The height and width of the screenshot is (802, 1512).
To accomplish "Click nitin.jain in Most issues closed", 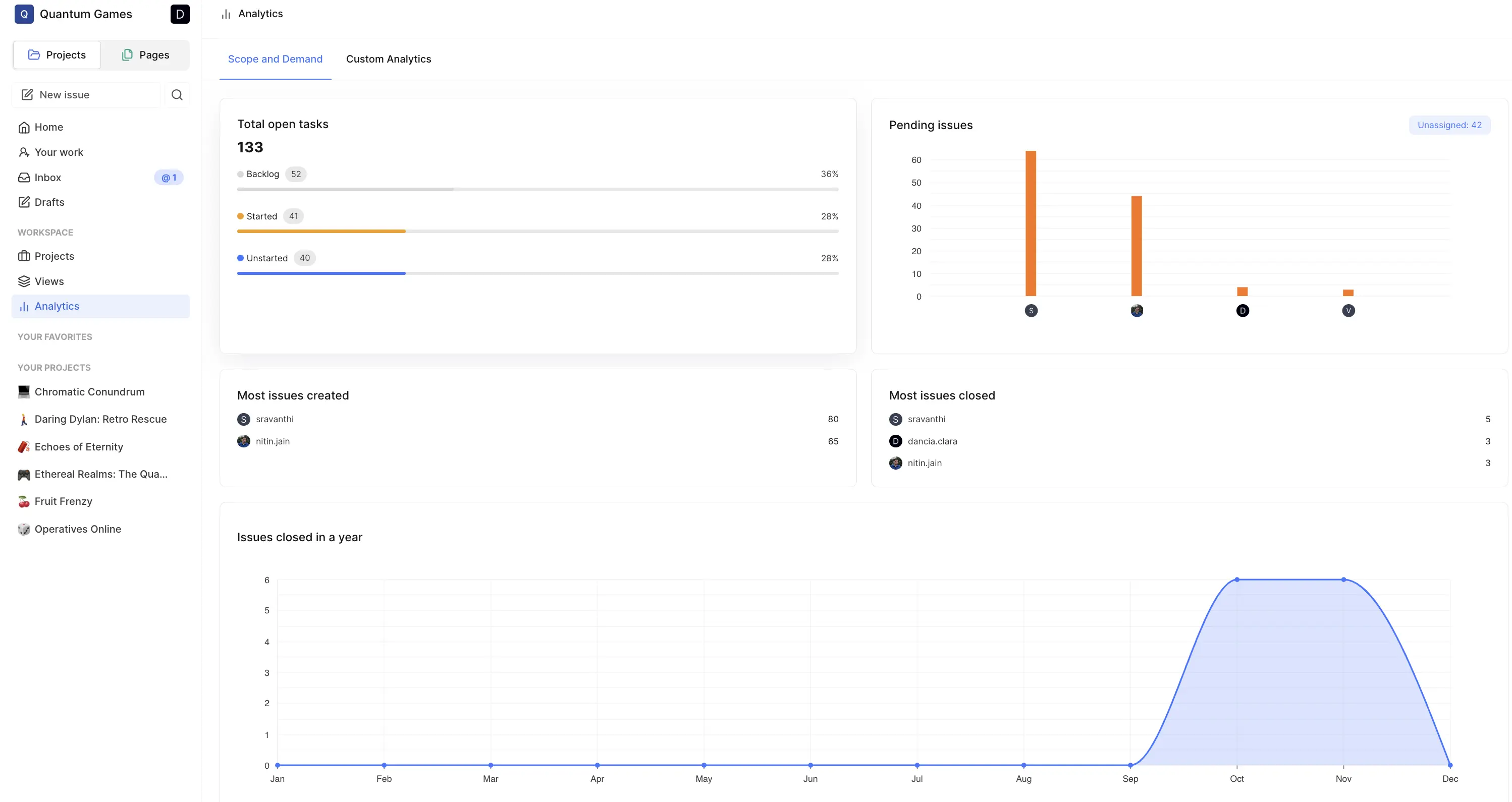I will point(925,464).
